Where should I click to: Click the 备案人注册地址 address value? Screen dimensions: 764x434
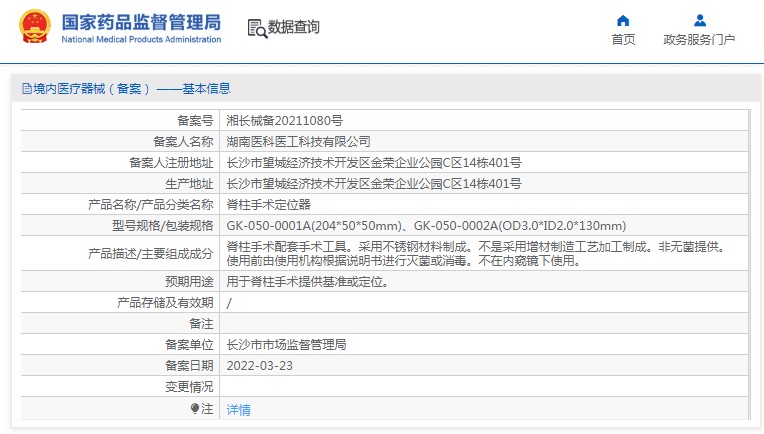click(374, 162)
